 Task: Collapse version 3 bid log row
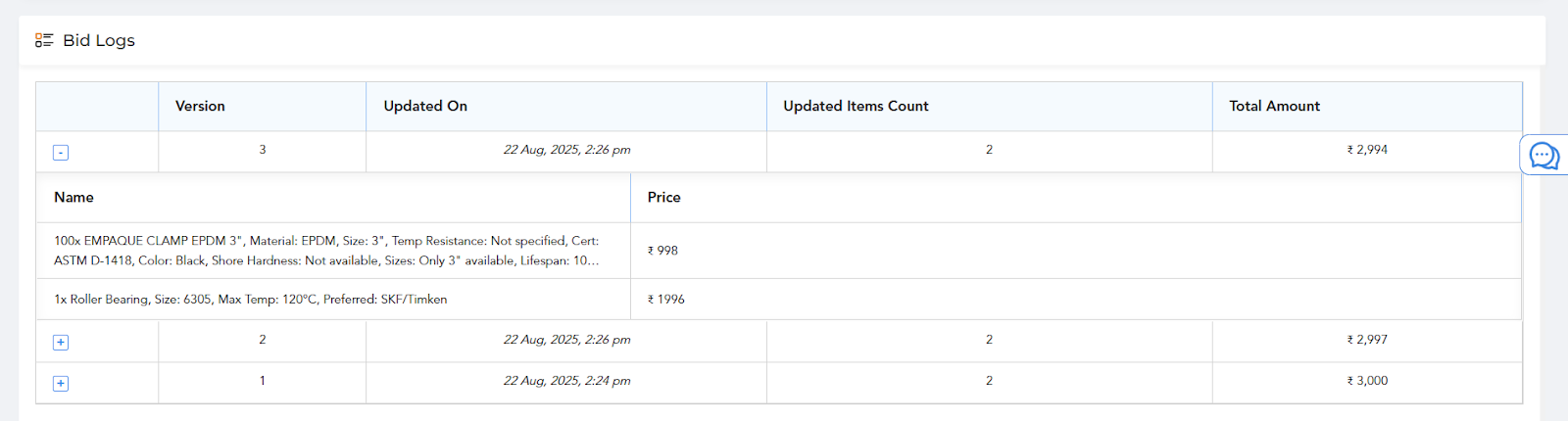click(61, 153)
